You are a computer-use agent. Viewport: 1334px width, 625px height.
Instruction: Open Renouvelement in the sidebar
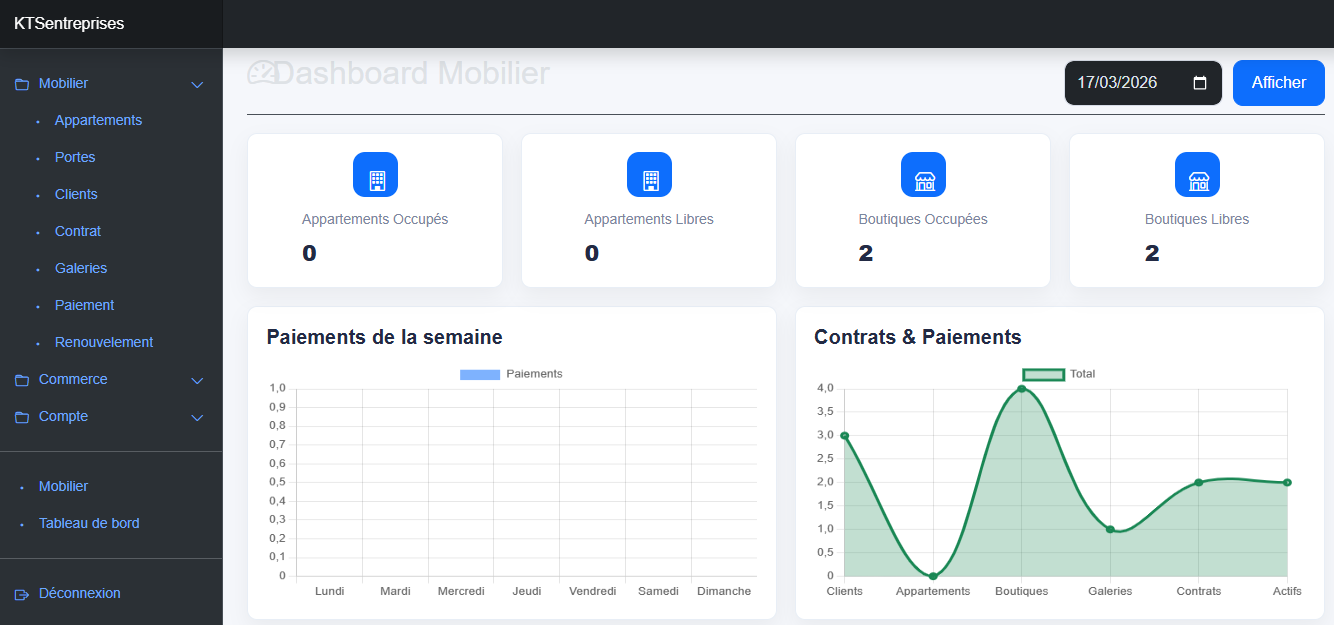(104, 342)
